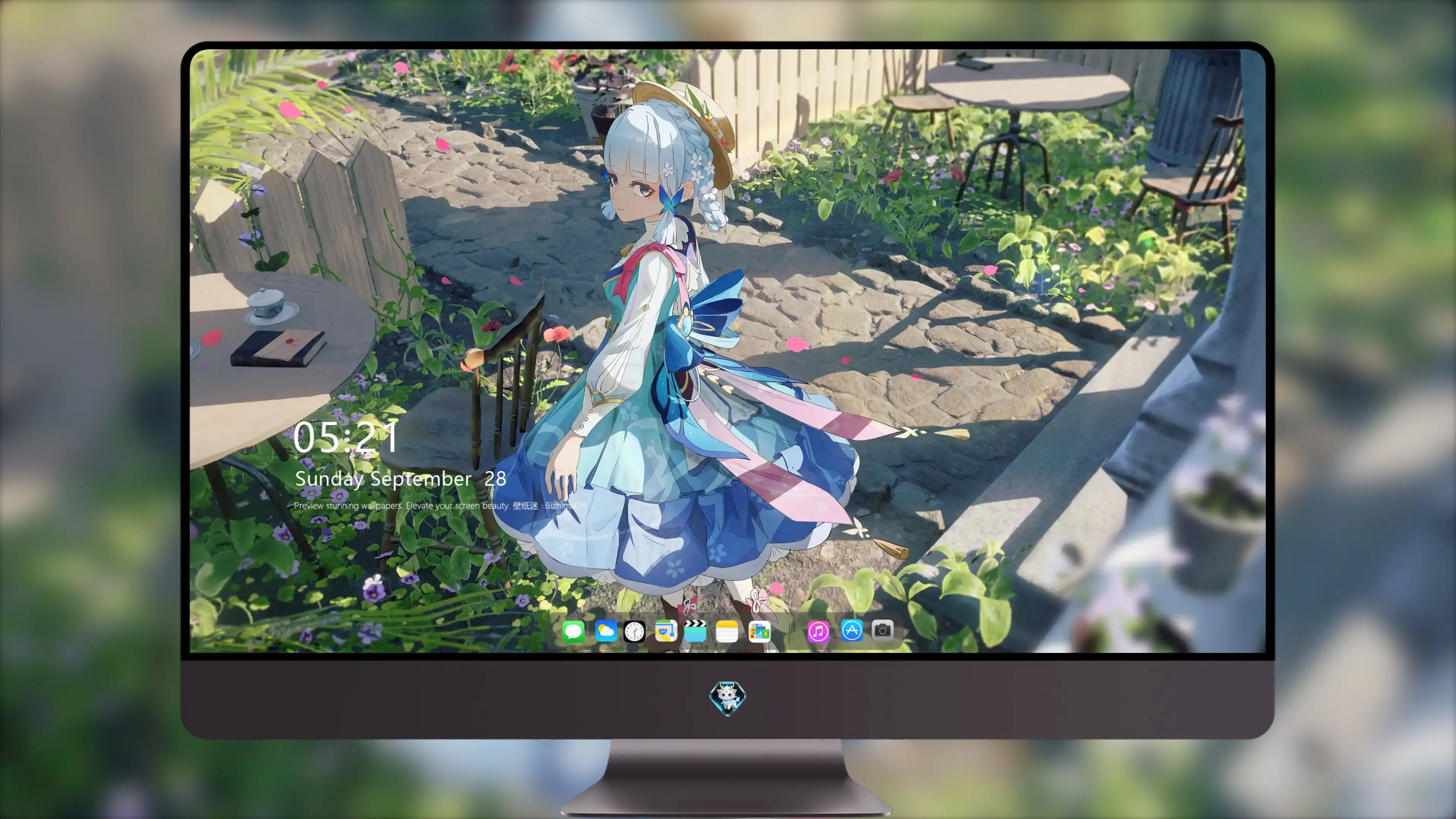Viewport: 1456px width, 819px height.
Task: Click the 'Preview stunning wallpapers' caption text
Action: click(440, 505)
